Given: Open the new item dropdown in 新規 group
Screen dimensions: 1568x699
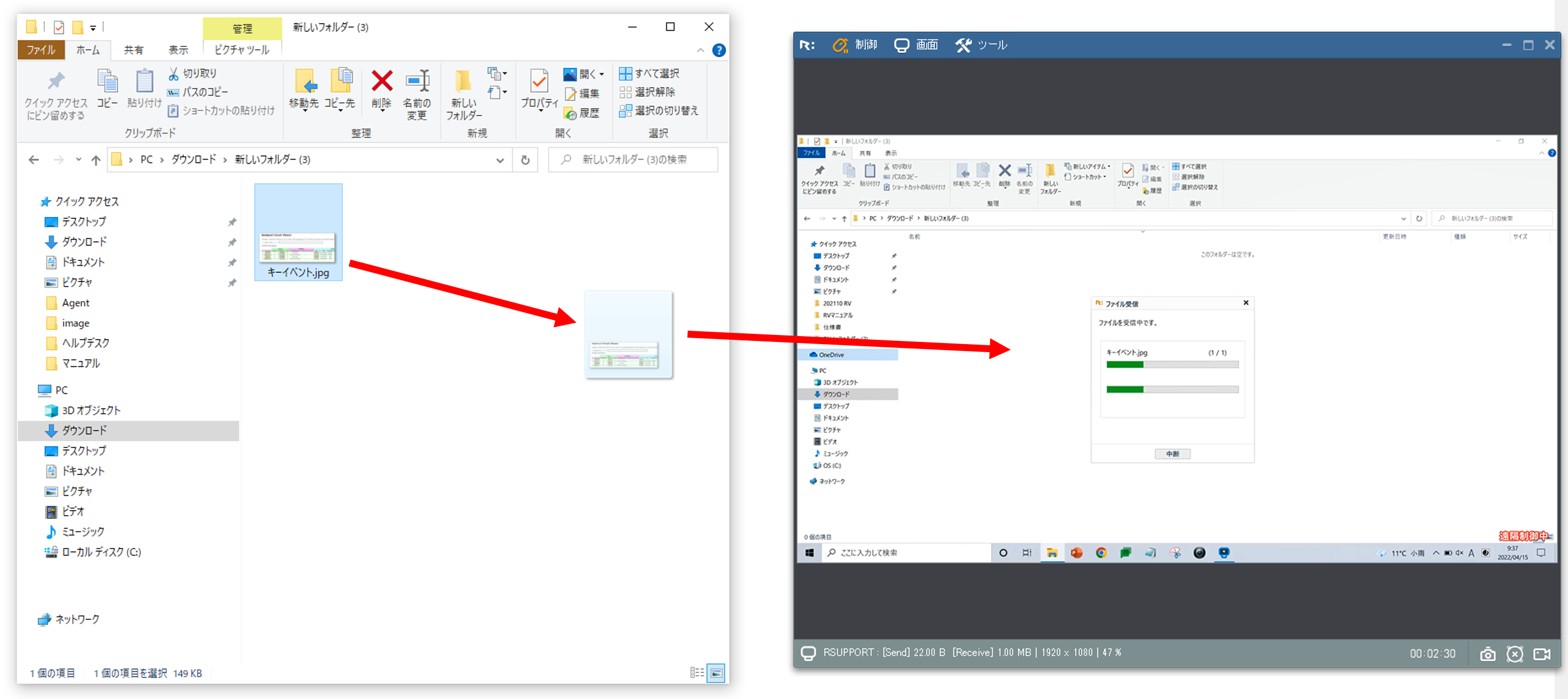Looking at the screenshot, I should [x=498, y=74].
